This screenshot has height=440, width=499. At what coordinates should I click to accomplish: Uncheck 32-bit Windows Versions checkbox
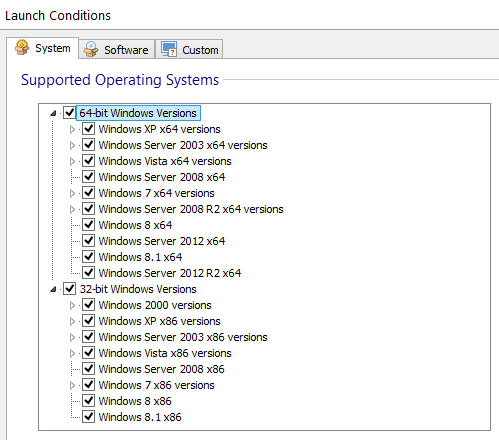tap(69, 289)
